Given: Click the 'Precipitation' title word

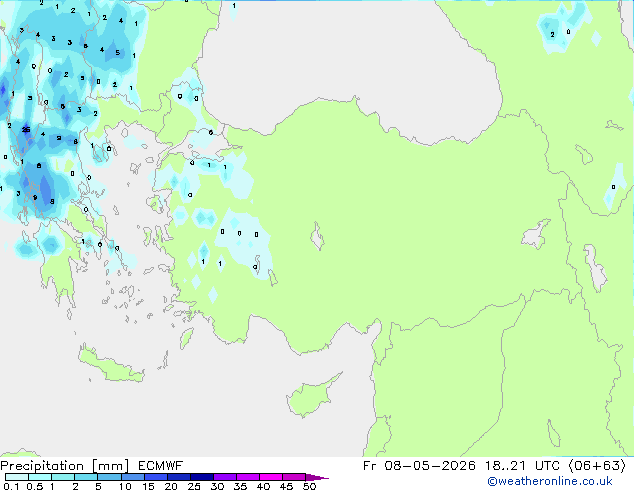Looking at the screenshot, I should (42, 466).
